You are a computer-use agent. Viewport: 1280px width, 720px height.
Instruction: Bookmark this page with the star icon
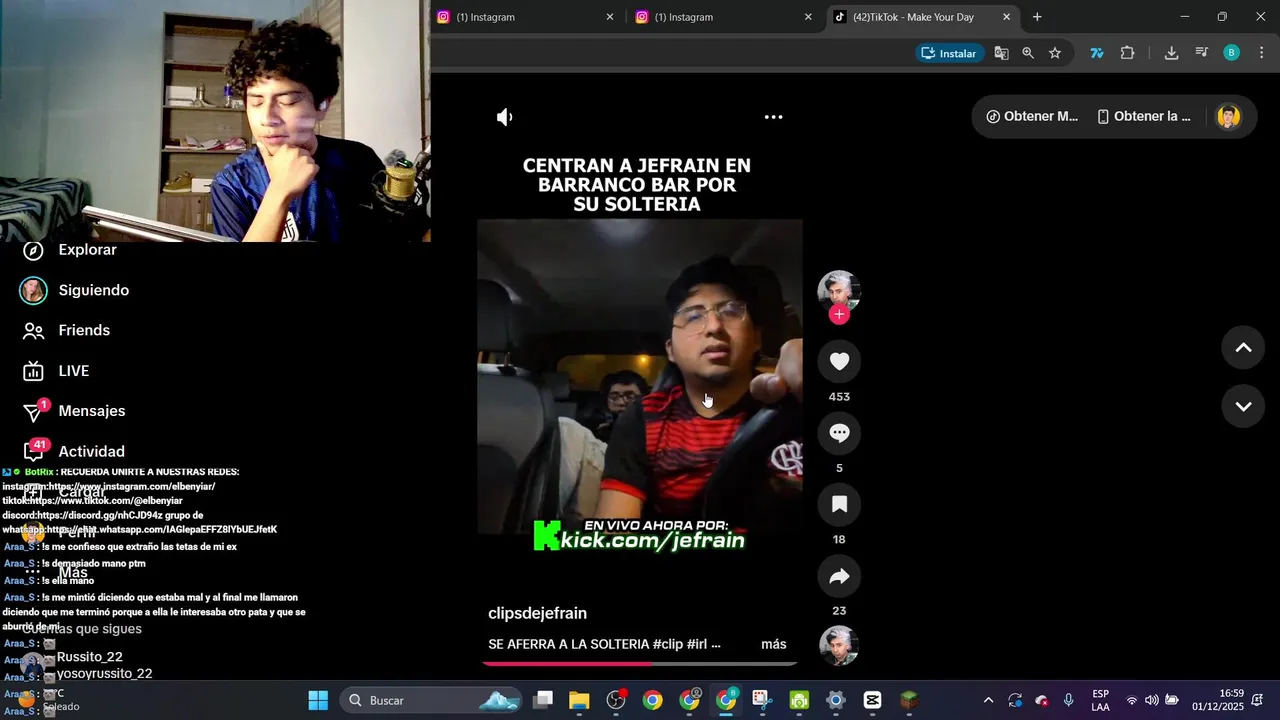click(1055, 53)
